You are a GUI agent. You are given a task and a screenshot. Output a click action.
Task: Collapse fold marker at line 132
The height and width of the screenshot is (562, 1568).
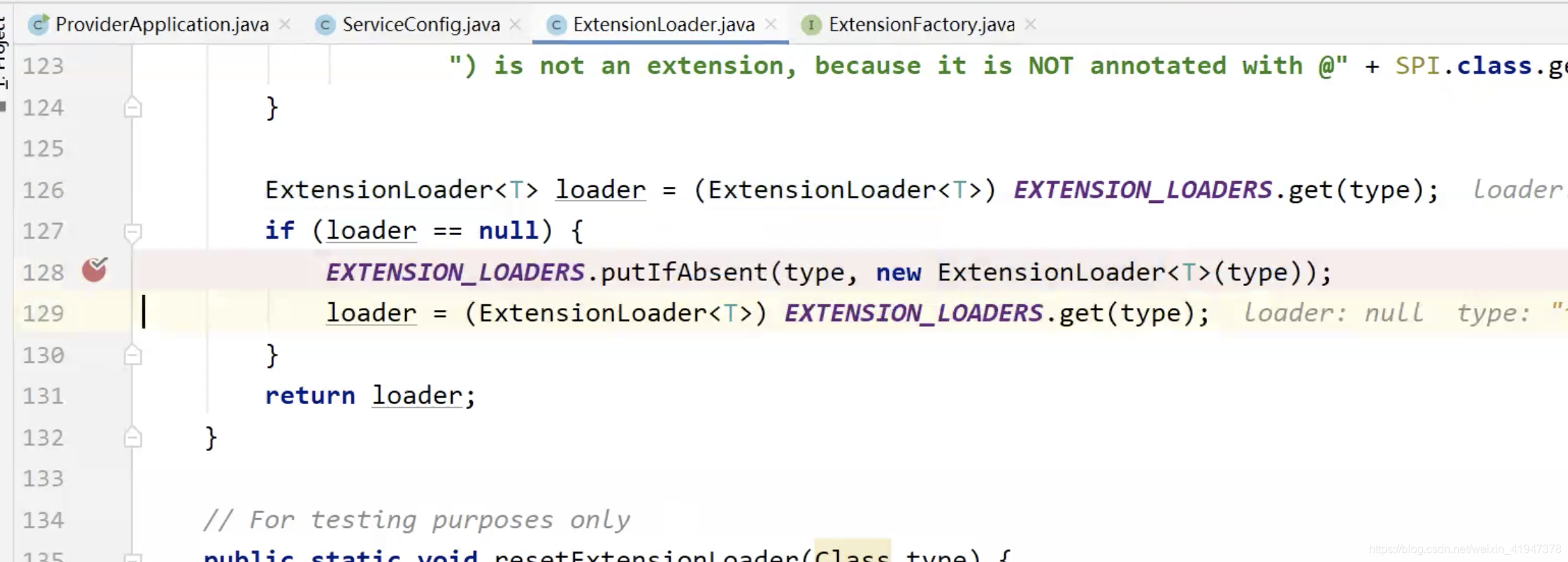click(x=132, y=437)
